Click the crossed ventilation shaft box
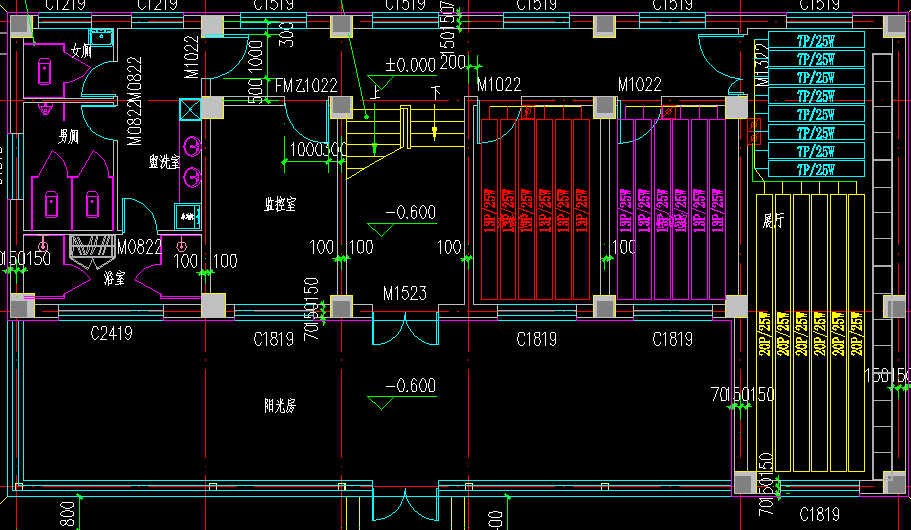911x530 pixels. [189, 108]
